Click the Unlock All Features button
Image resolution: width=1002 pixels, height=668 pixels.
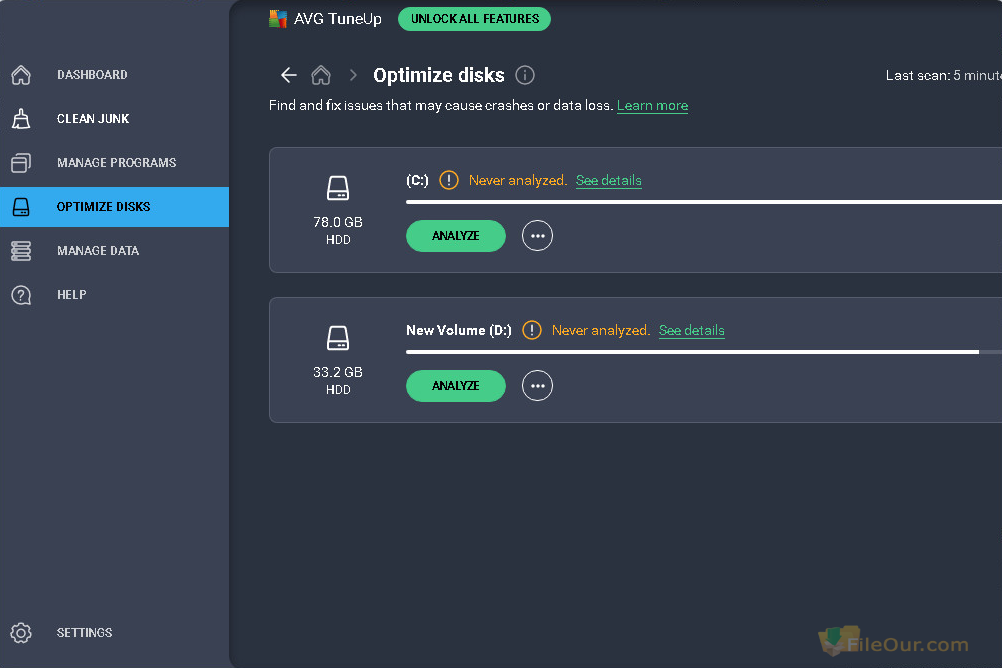(474, 19)
